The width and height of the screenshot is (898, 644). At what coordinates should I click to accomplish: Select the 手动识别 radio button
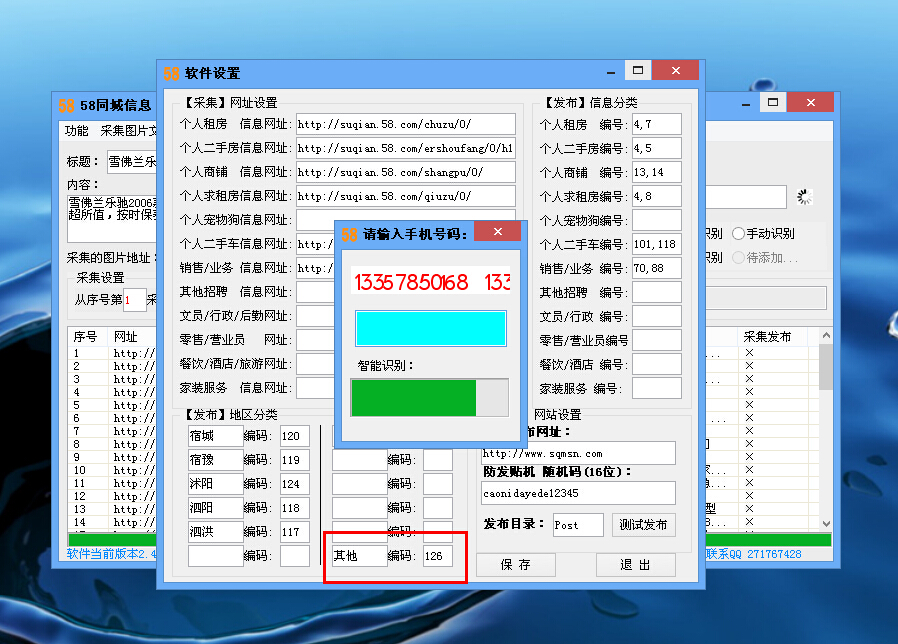(x=739, y=233)
